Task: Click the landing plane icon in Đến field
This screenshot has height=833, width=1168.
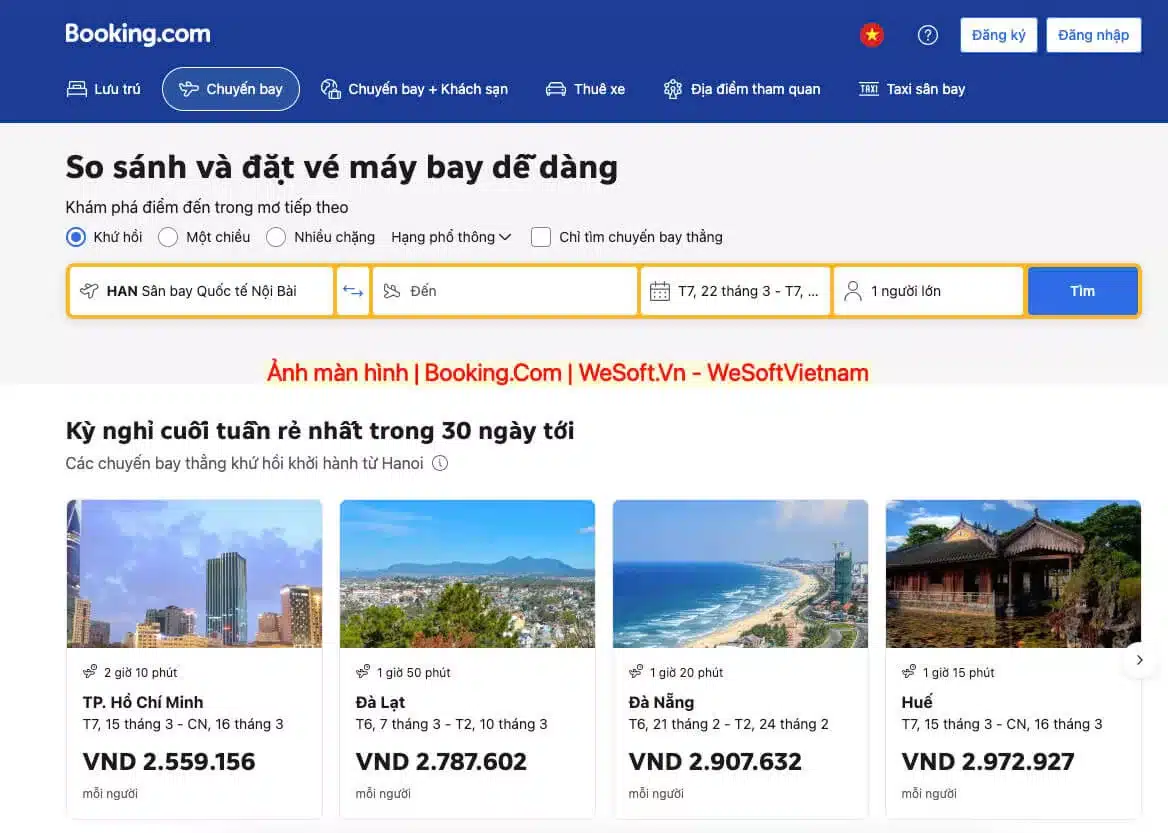Action: click(x=392, y=291)
